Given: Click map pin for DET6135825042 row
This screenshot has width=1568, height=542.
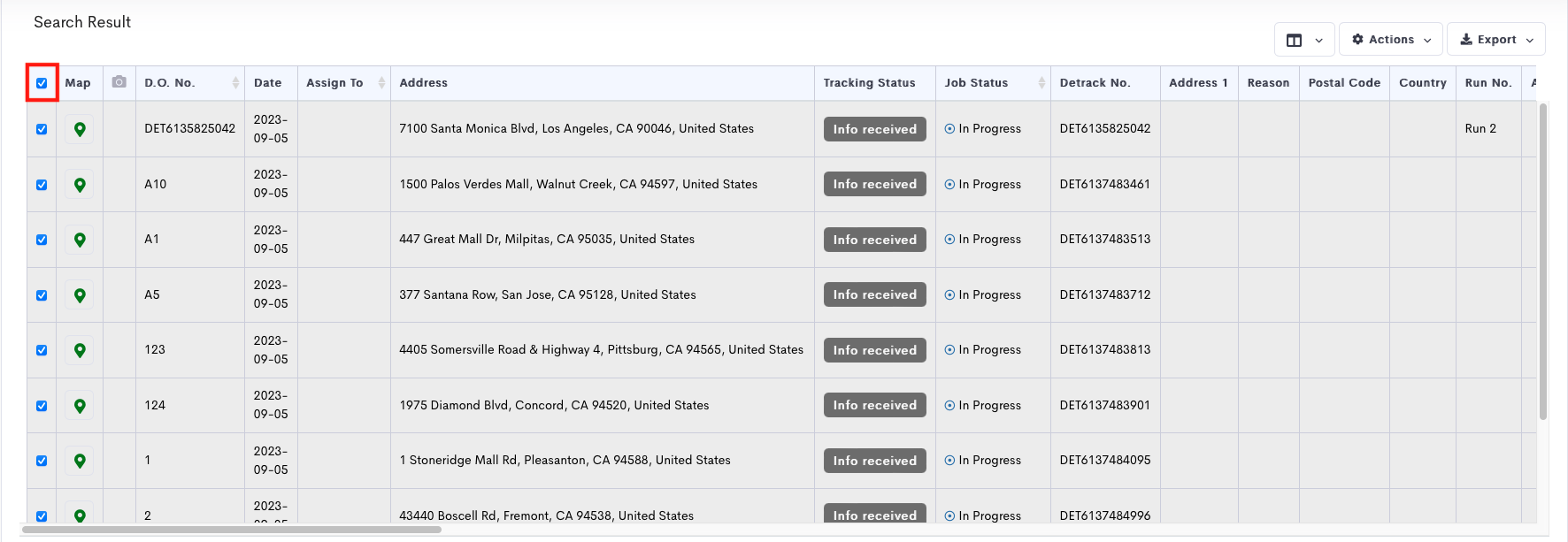Looking at the screenshot, I should [80, 129].
